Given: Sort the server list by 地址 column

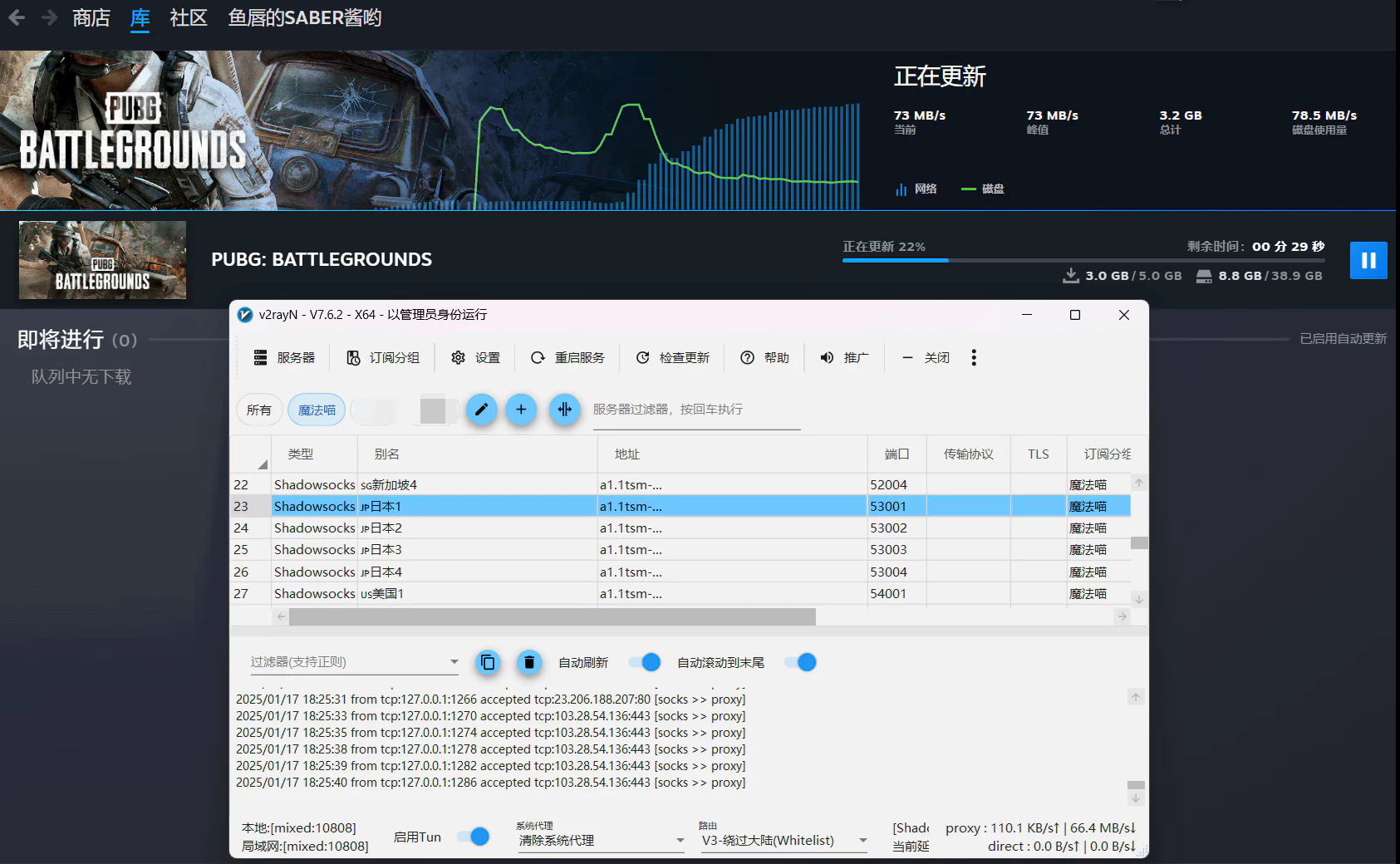Looking at the screenshot, I should coord(732,454).
